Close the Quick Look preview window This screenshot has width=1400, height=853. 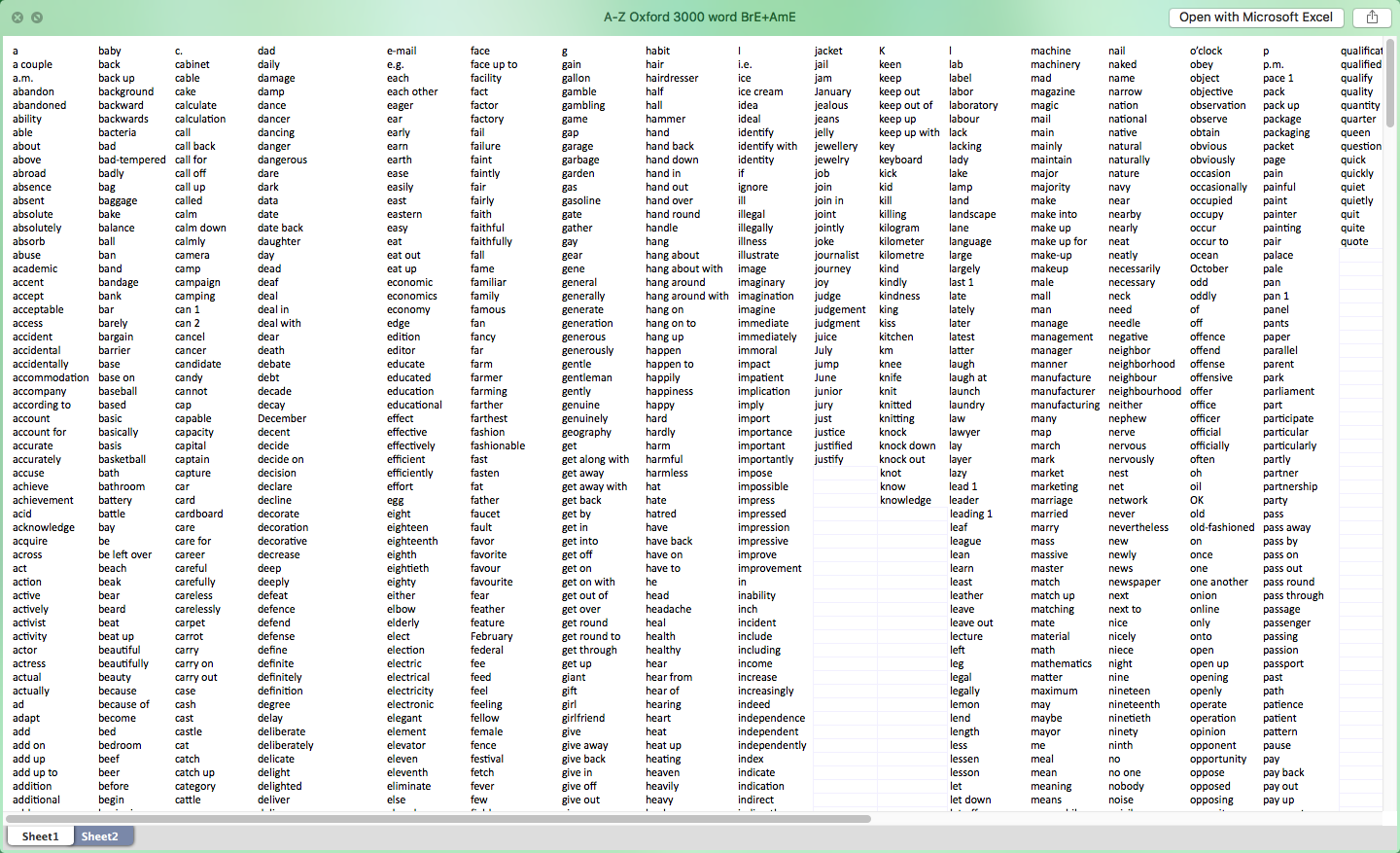click(x=17, y=18)
